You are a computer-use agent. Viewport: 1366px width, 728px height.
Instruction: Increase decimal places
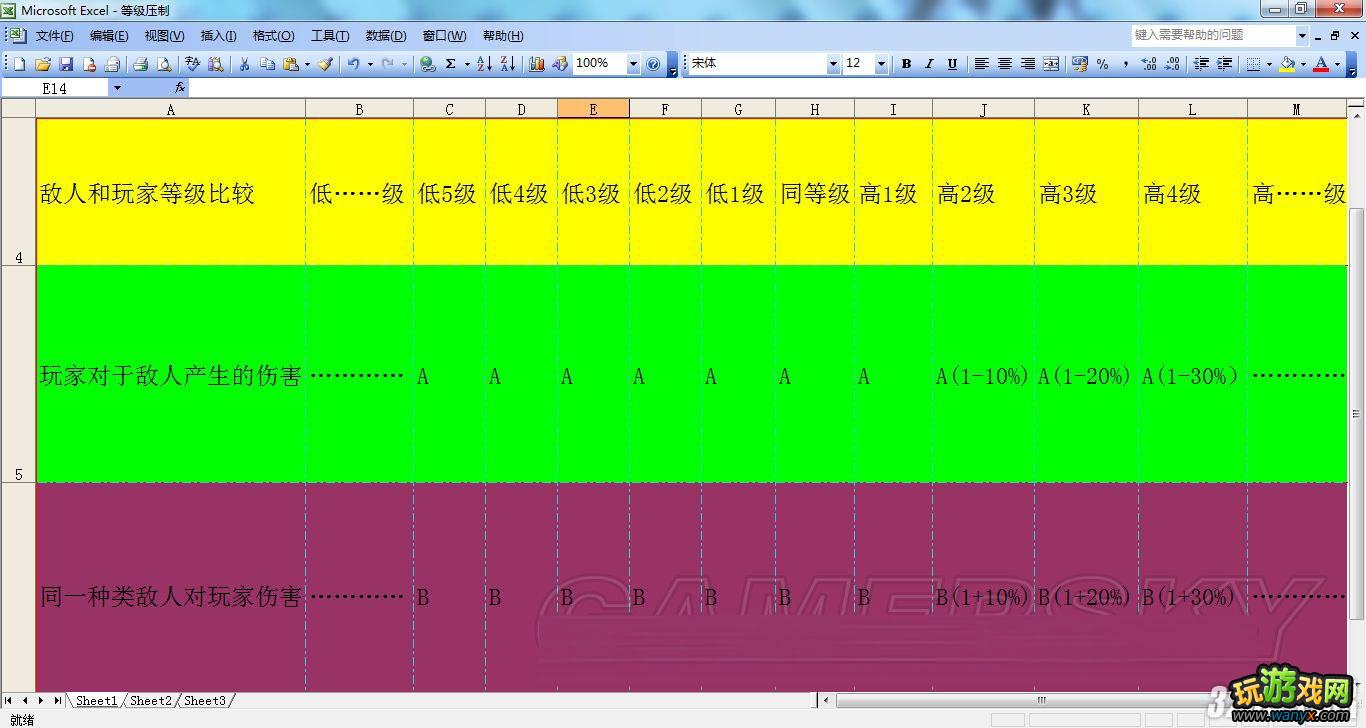(1148, 64)
